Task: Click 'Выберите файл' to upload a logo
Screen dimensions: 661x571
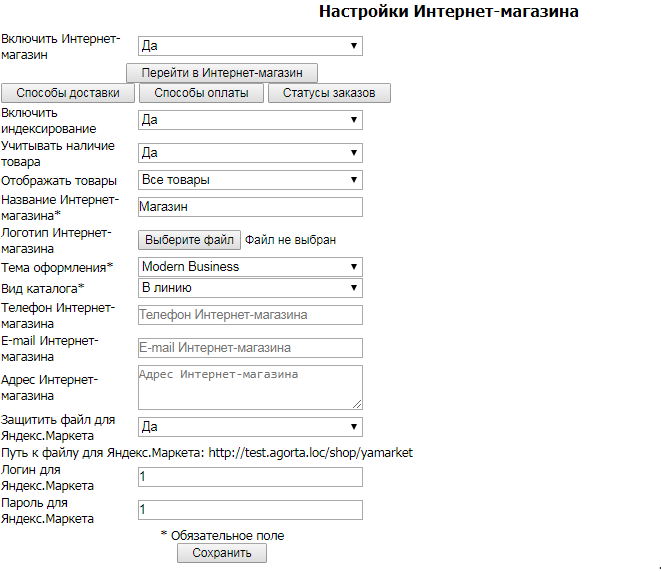Action: click(189, 240)
